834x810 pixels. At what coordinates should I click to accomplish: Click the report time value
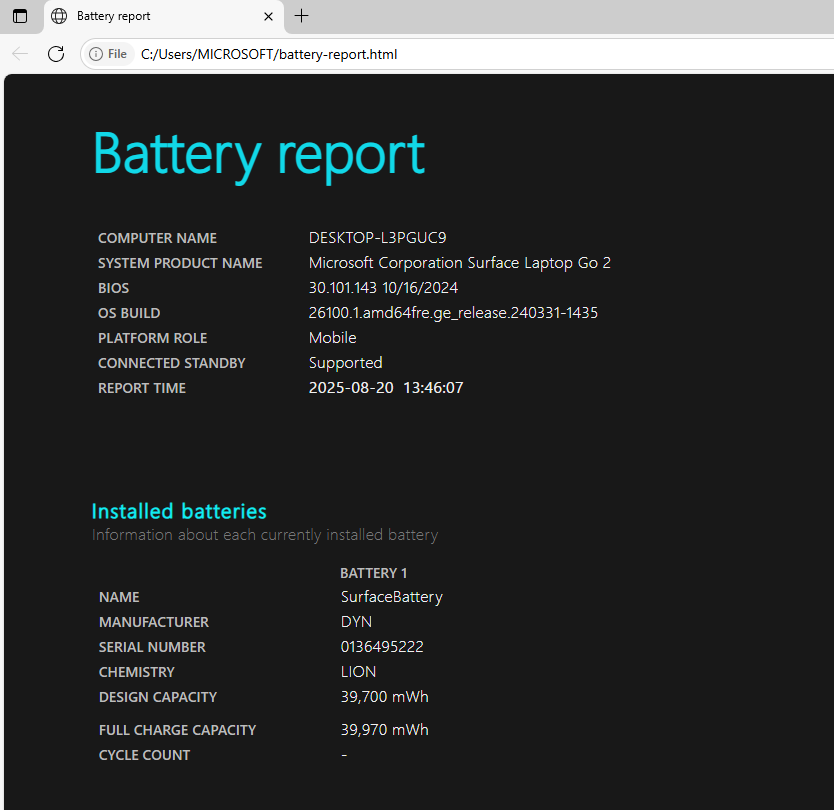click(386, 388)
